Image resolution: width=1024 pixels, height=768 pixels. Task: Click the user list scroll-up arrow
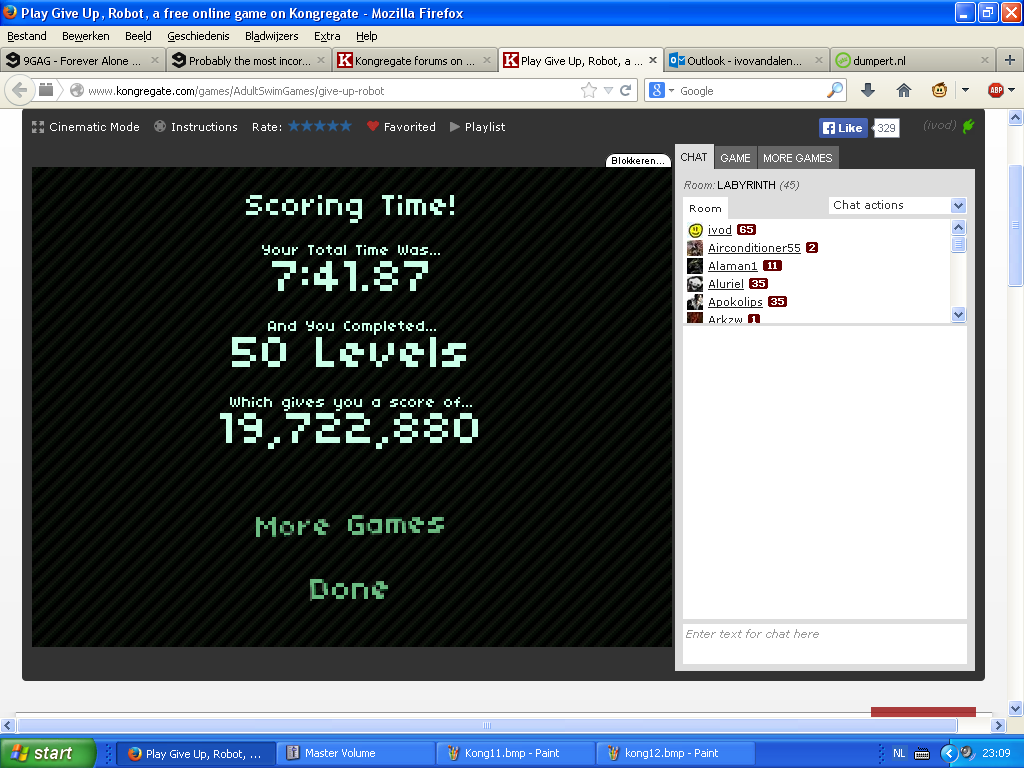point(958,227)
